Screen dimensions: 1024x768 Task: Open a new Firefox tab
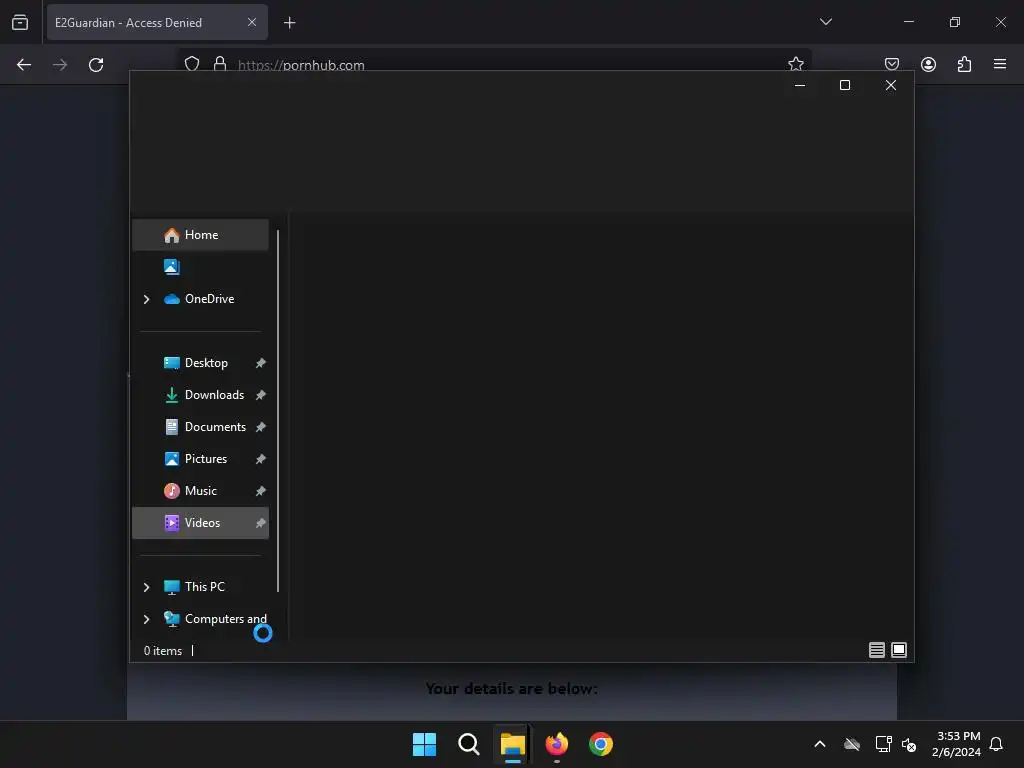tap(289, 23)
